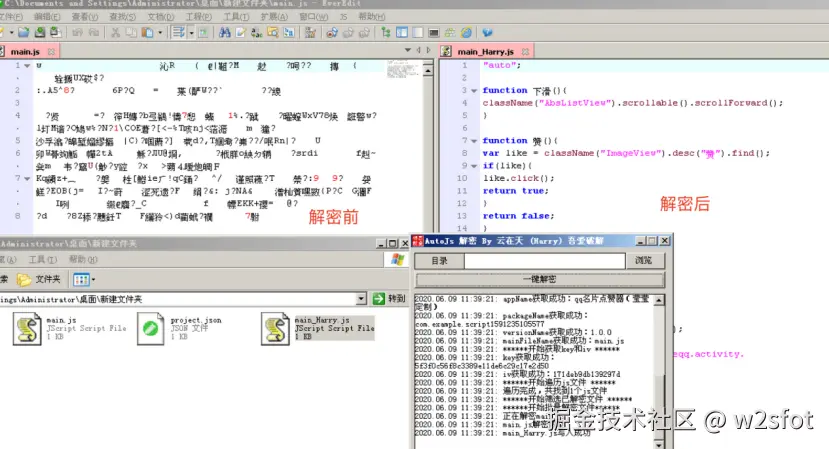829x449 pixels.
Task: Click the Save All toolbar icon
Action: pyautogui.click(x=55, y=33)
